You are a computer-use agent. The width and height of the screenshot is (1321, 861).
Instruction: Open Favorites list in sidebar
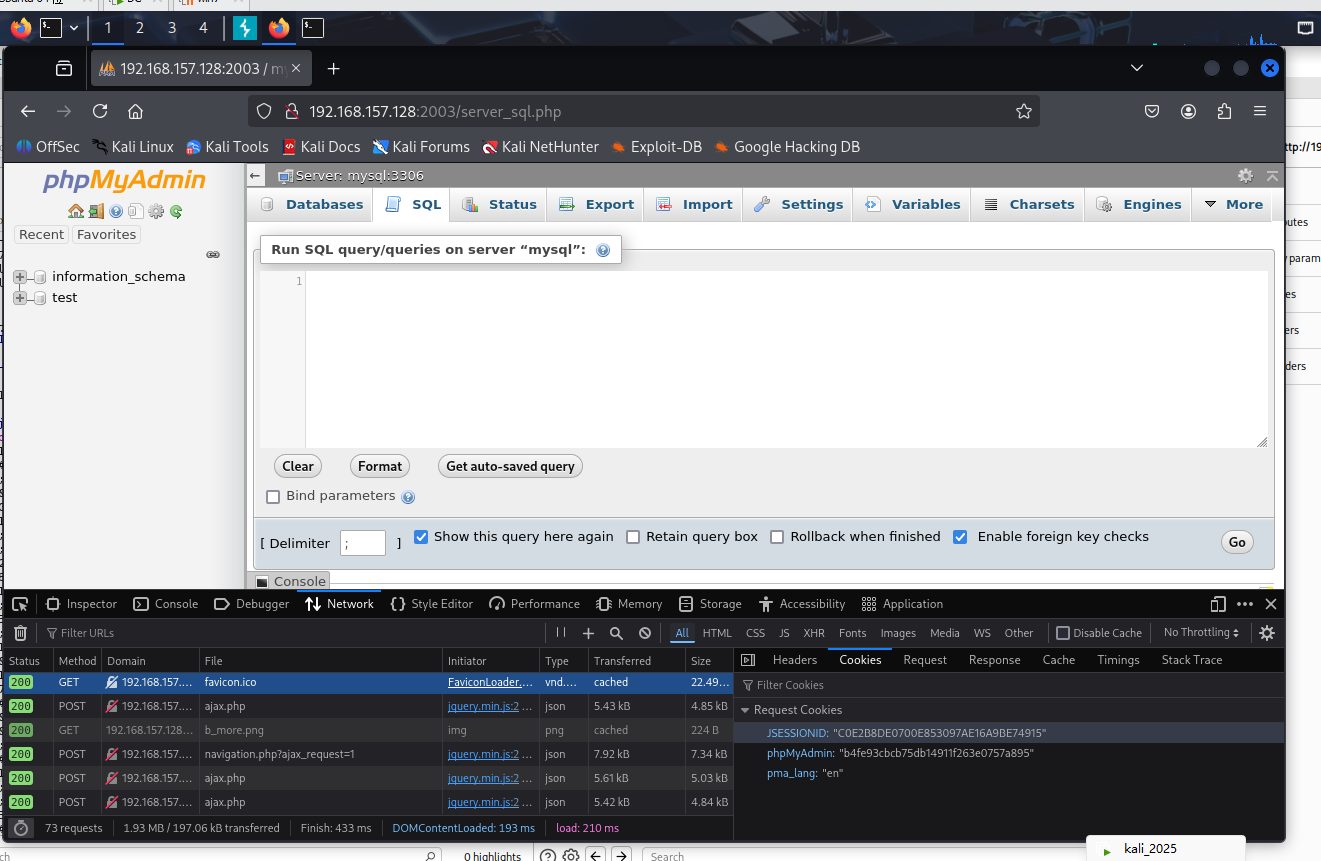coord(107,235)
